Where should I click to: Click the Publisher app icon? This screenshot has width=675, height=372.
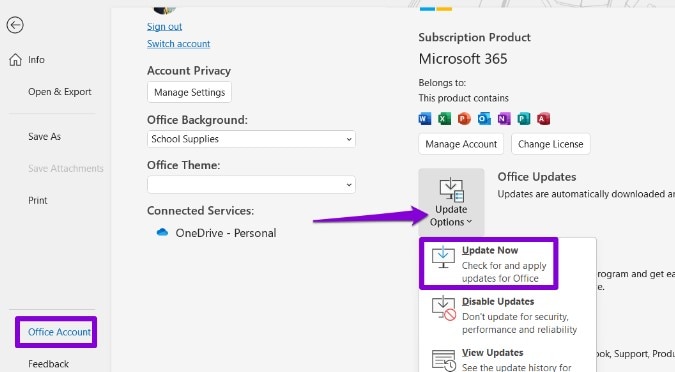point(523,118)
